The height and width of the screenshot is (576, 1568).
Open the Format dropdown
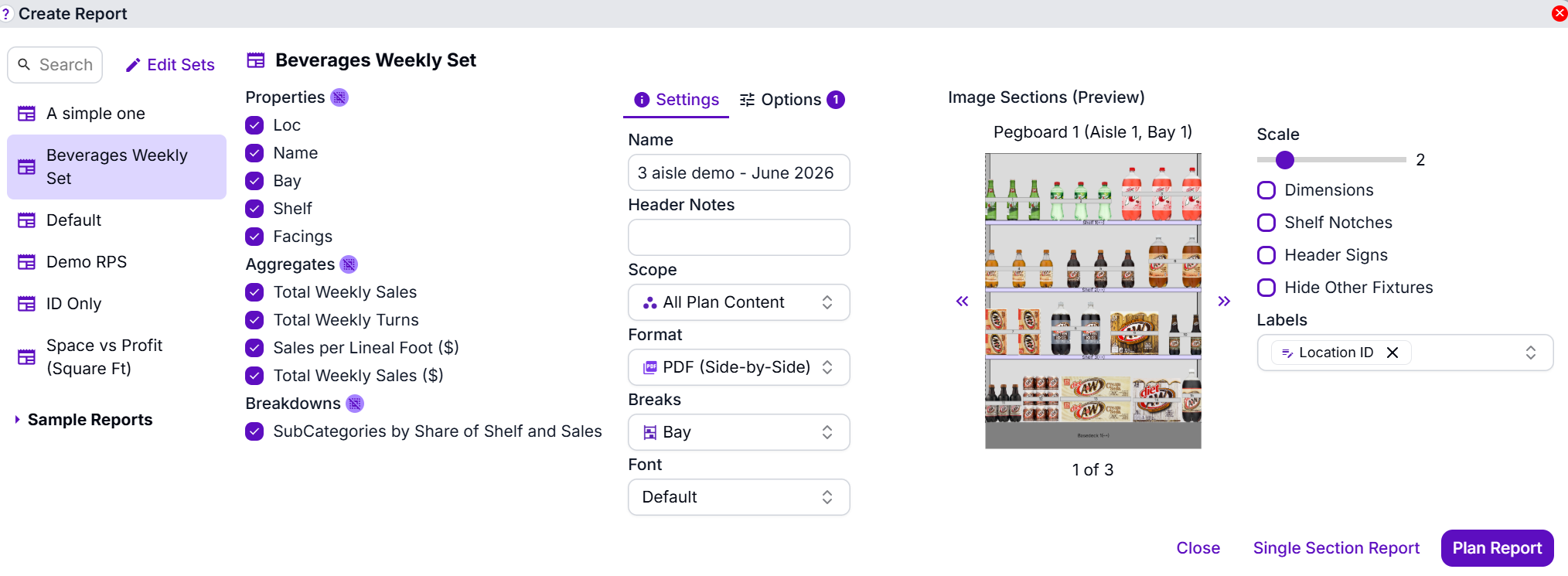tap(738, 367)
